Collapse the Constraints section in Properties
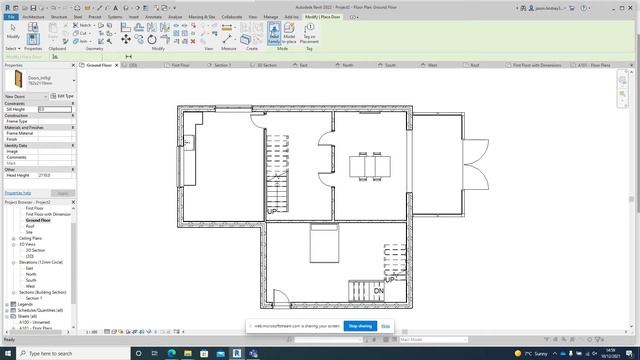 73,104
